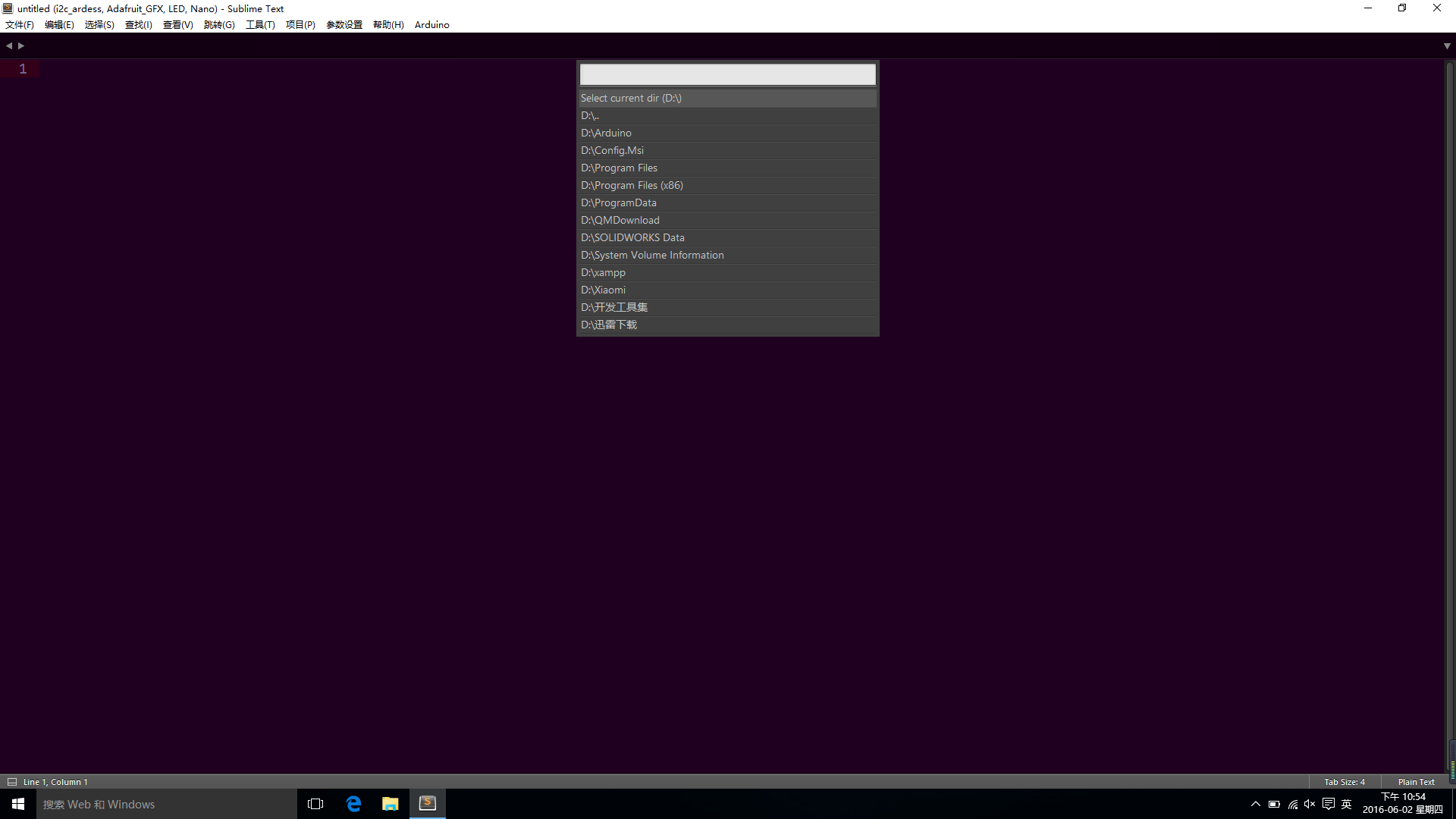Screen dimensions: 1456x819
Task: Open the clock showing 下午 10:54
Action: tap(1403, 804)
